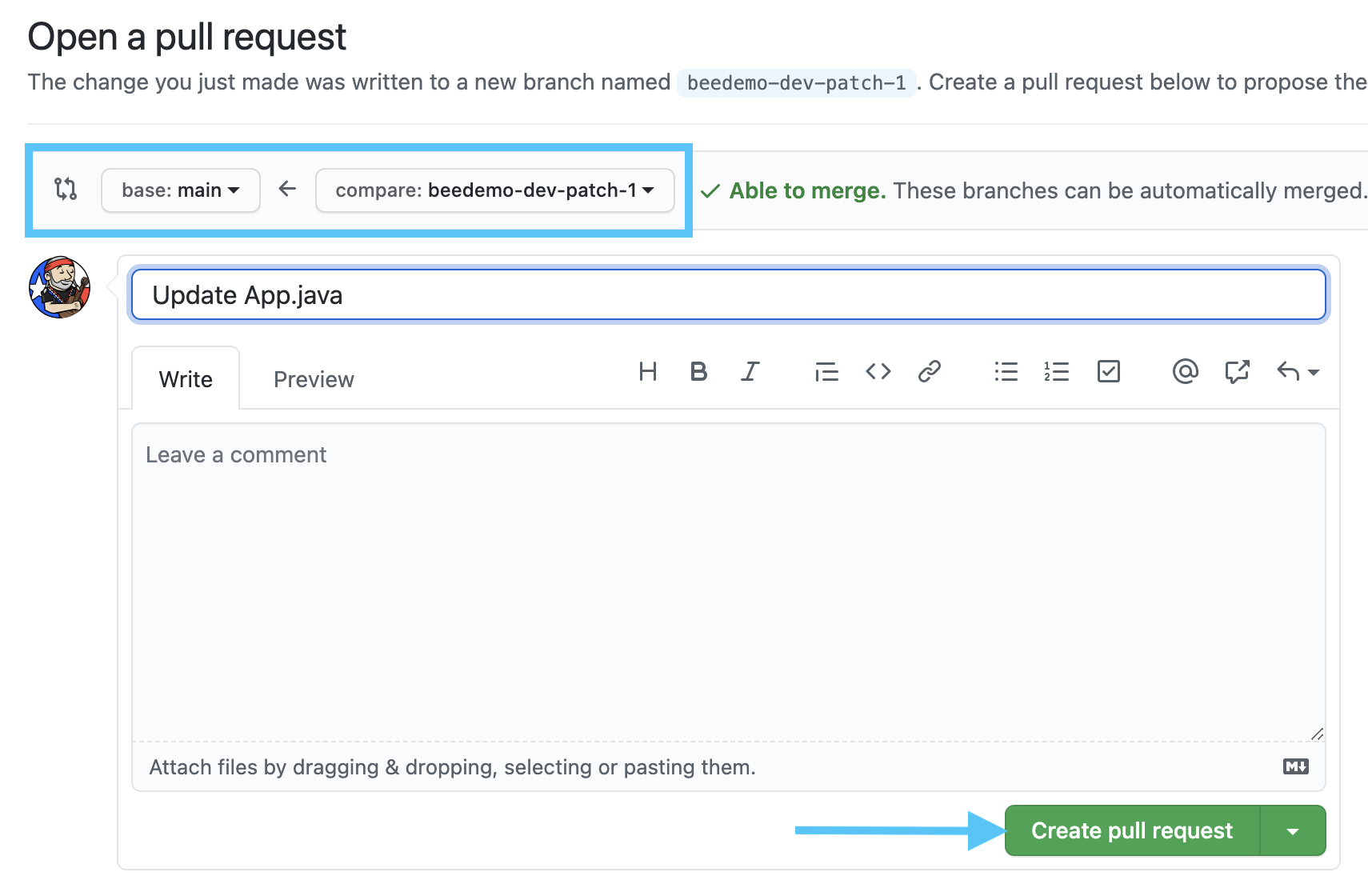Click the Create pull request button

click(1130, 830)
